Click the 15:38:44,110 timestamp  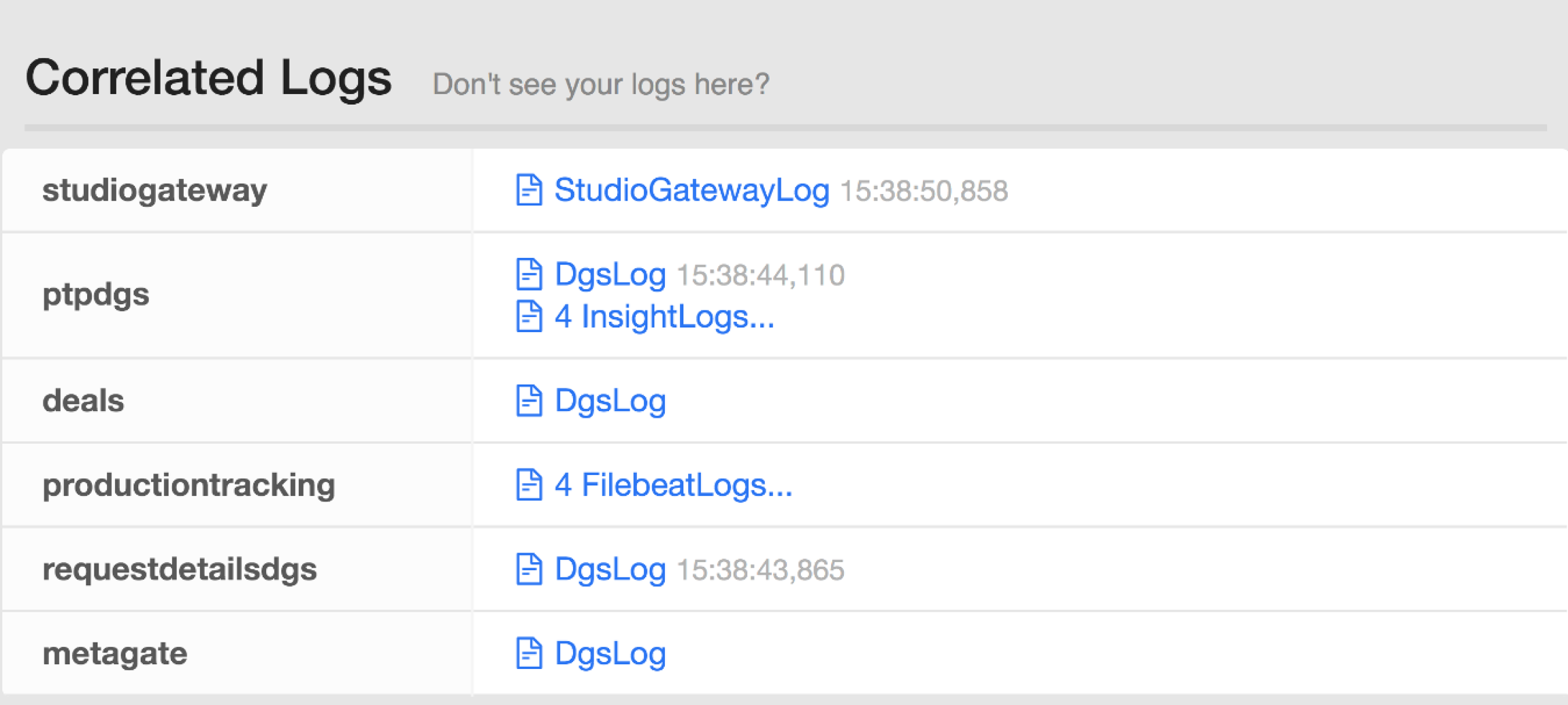tap(760, 276)
